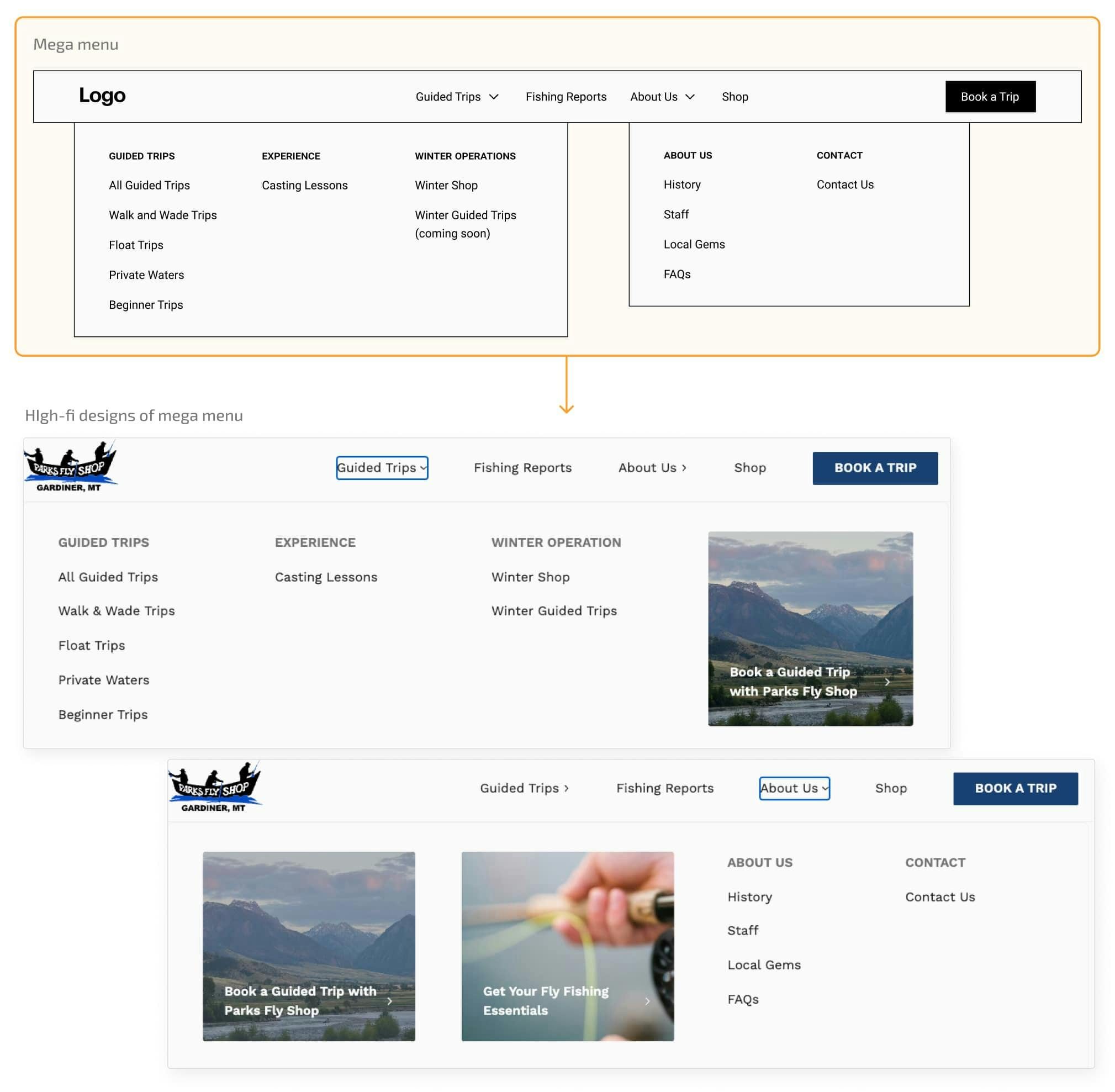Viewport: 1115px width, 1092px height.
Task: Expand wireframe Guided Trips dropdown chevron
Action: coord(493,97)
